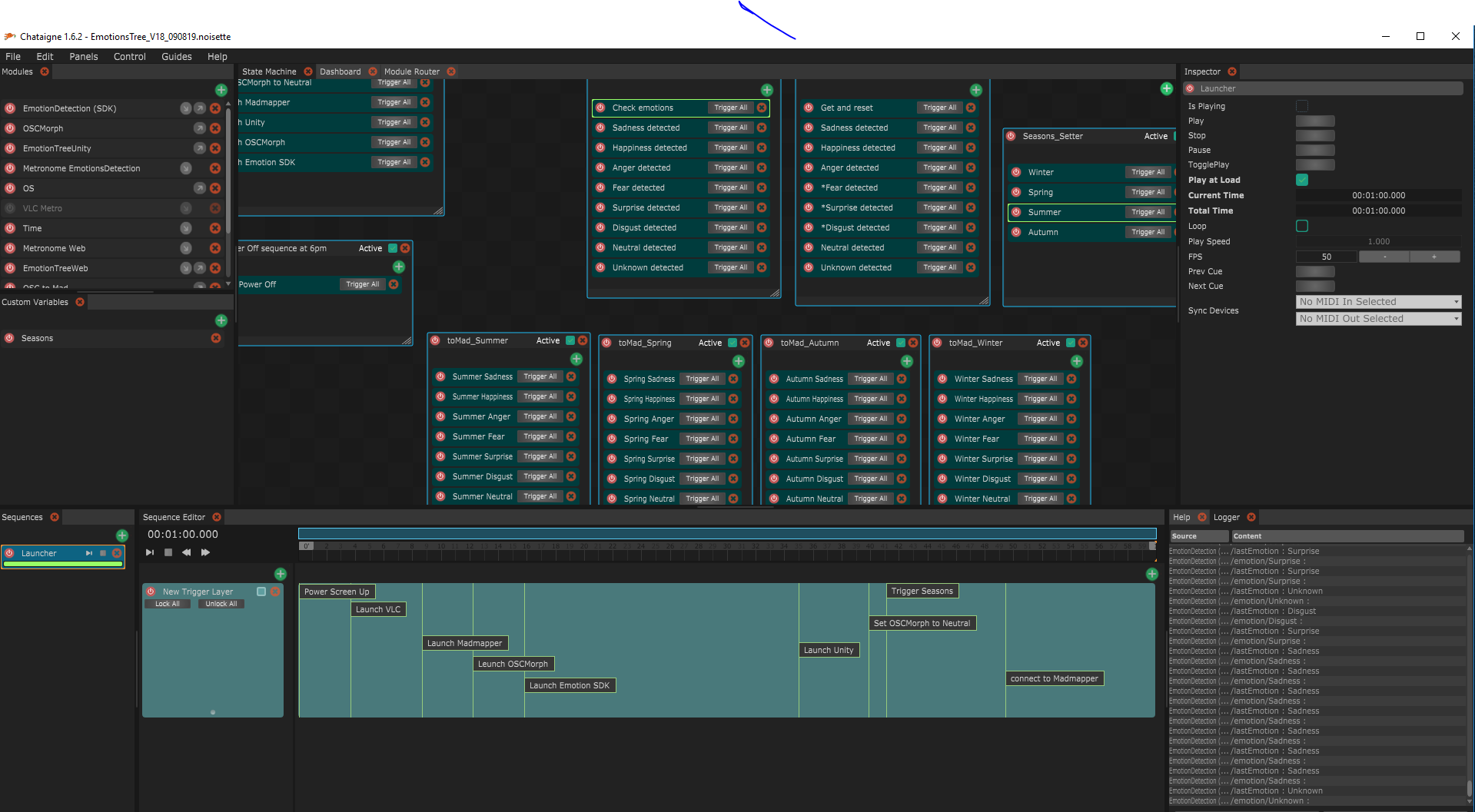Toggle Active checkbox on toMad_Spring state
This screenshot has height=812, width=1475.
(733, 343)
